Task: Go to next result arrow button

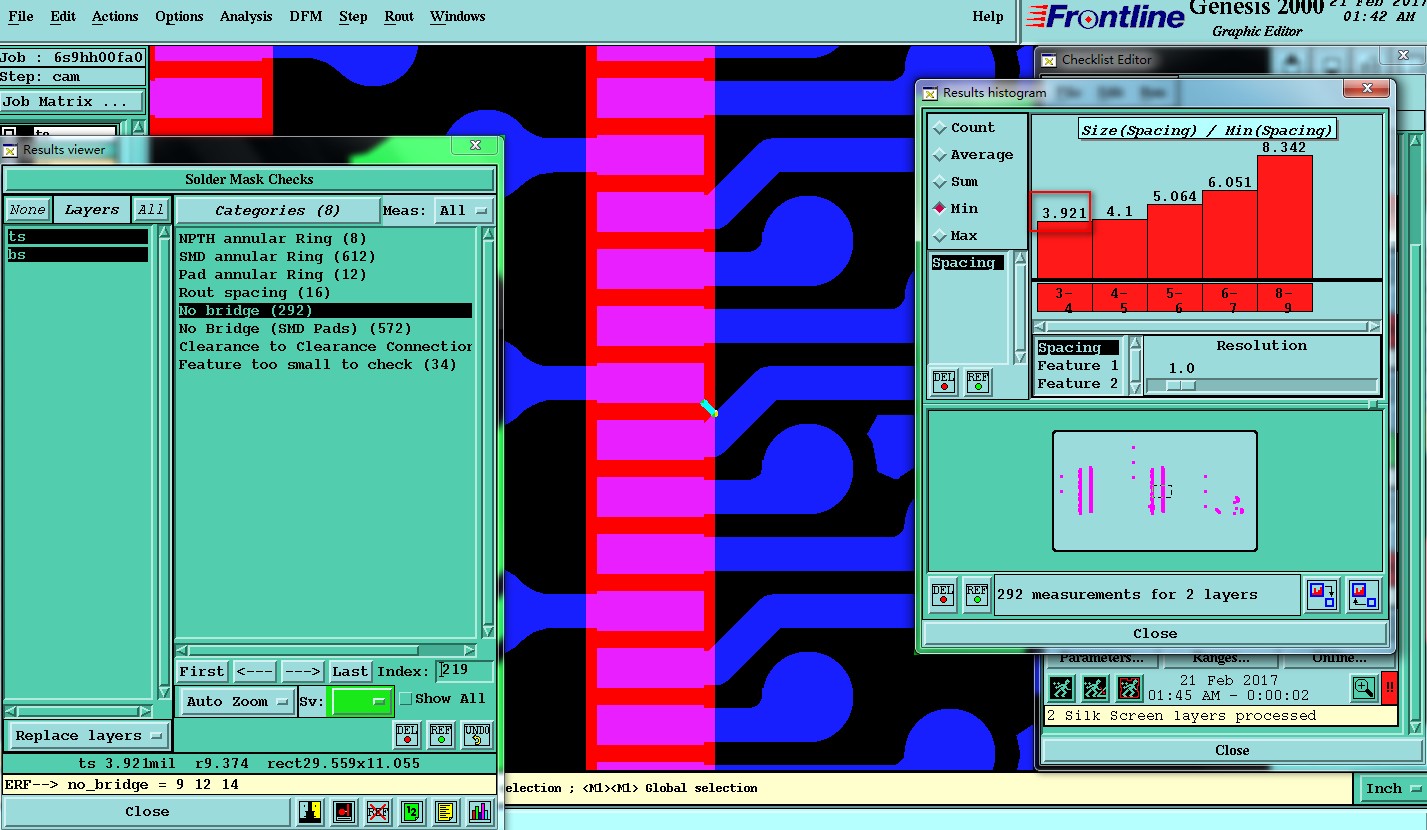Action: click(x=302, y=672)
